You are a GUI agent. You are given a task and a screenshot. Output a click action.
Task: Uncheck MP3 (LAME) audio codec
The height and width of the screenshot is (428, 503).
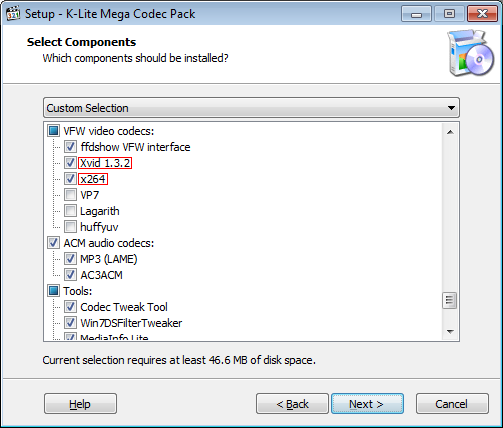70,259
